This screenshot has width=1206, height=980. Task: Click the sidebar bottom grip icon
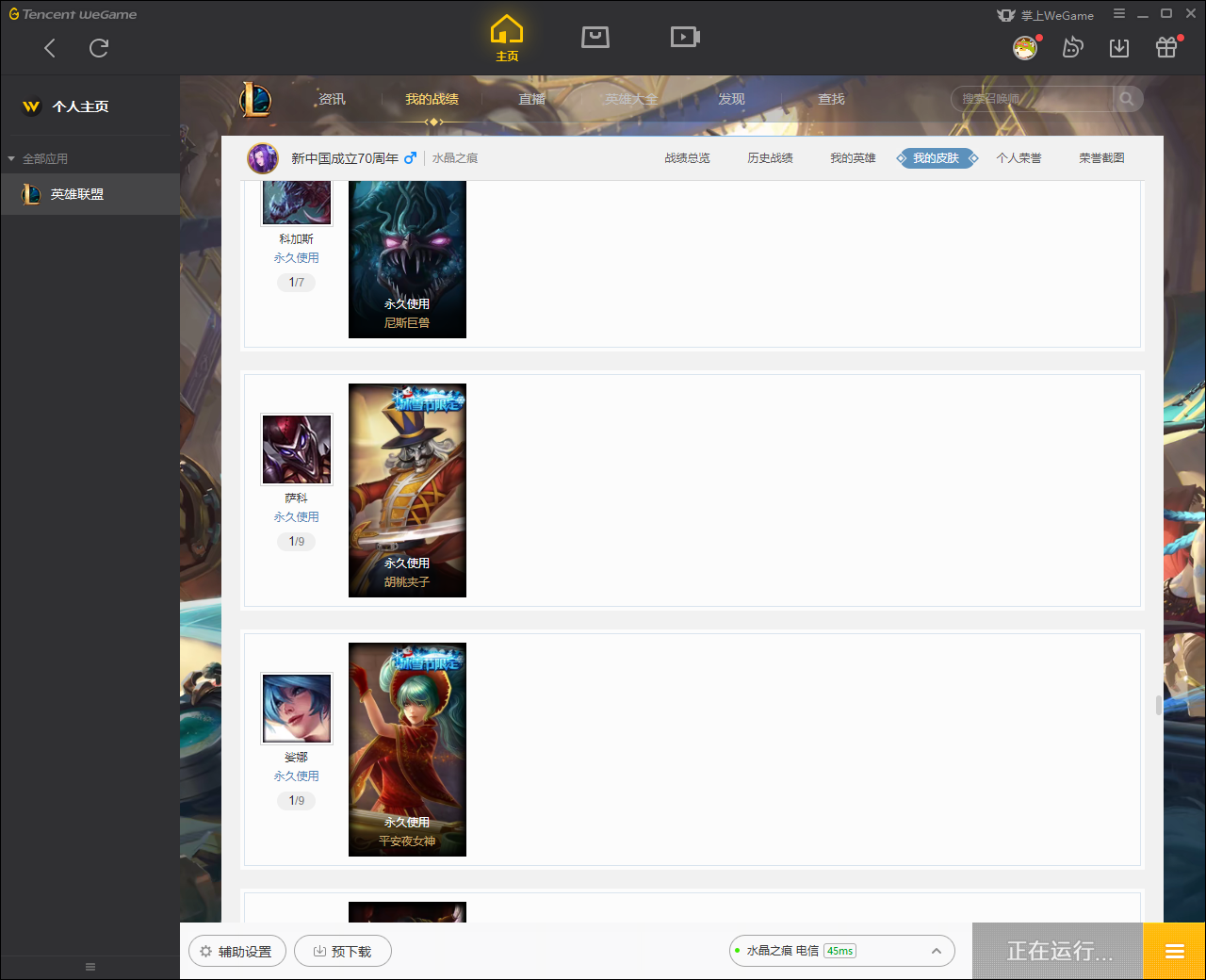click(90, 967)
